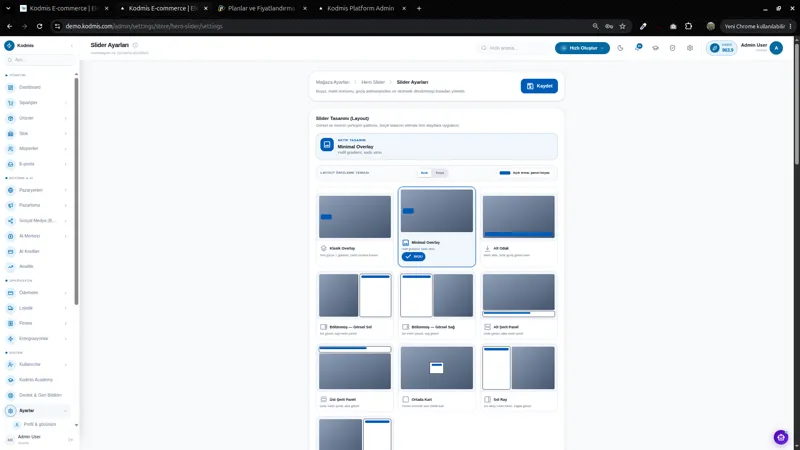This screenshot has width=800, height=450.
Task: Open AI Kodları sidebar item
Action: tap(30, 251)
